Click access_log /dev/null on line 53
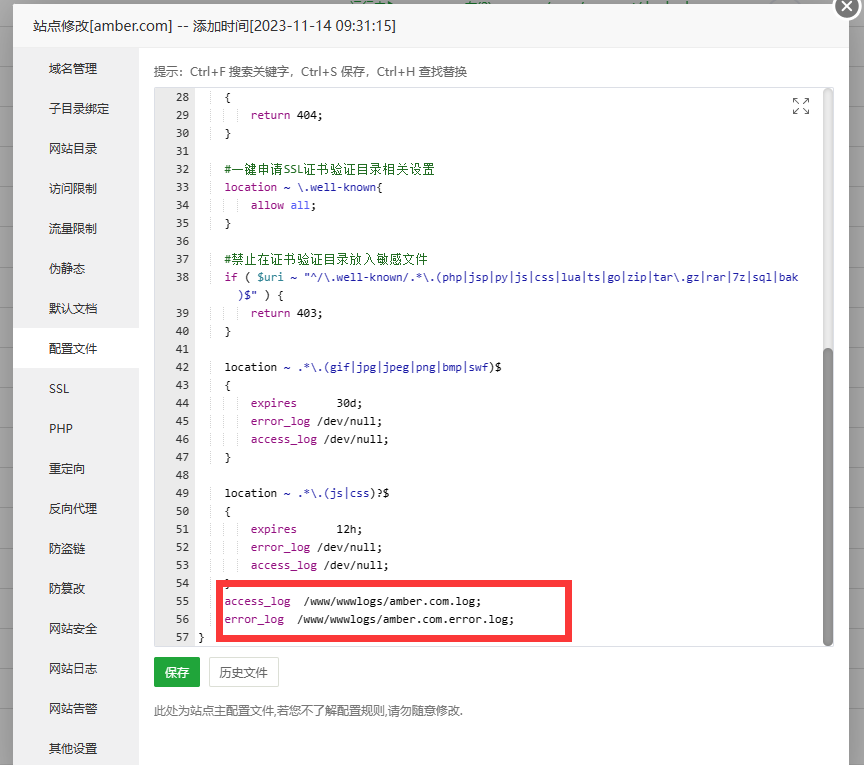Screen dimensions: 864x765 320,565
